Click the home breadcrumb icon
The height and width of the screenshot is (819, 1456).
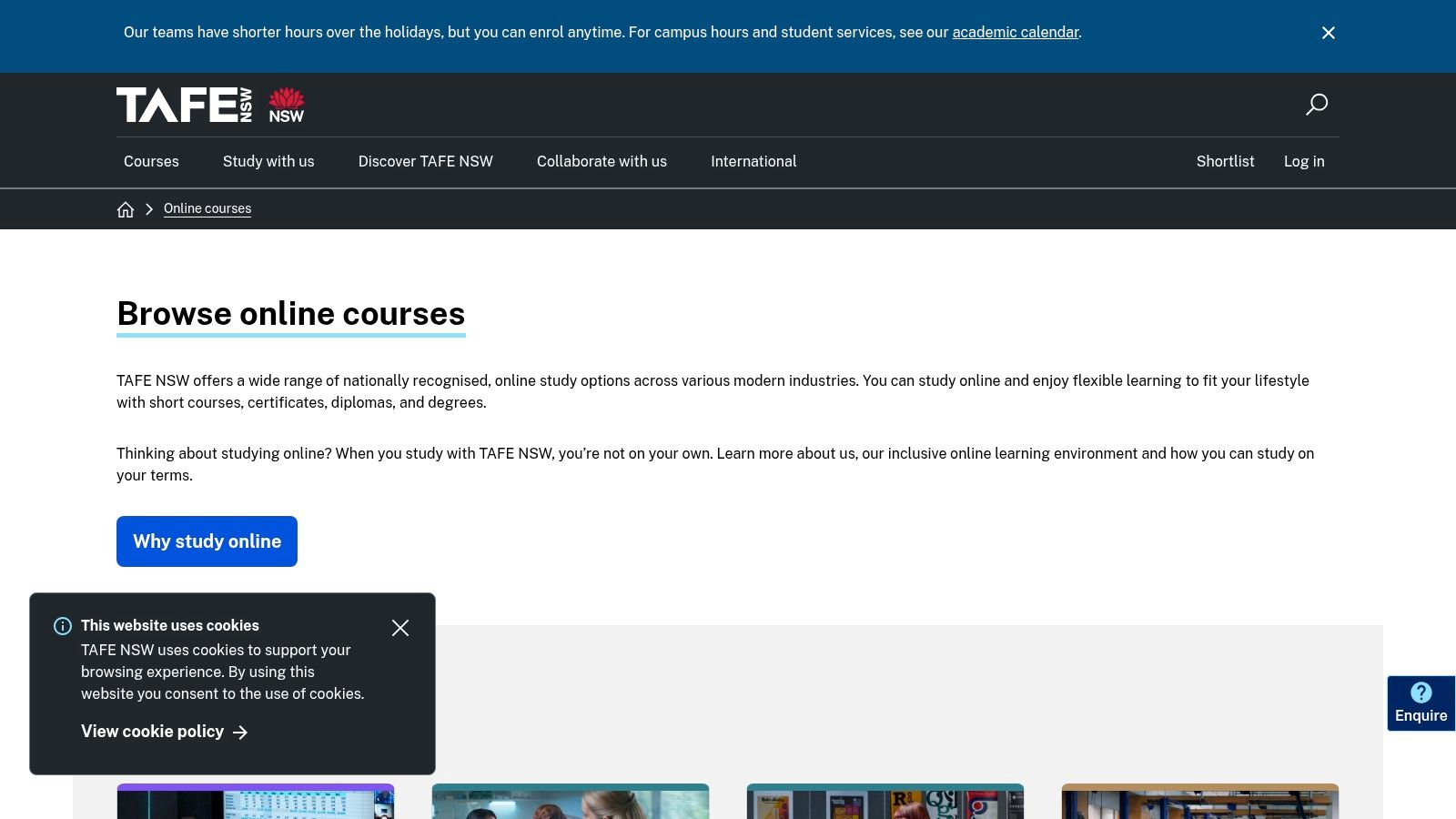(x=126, y=208)
